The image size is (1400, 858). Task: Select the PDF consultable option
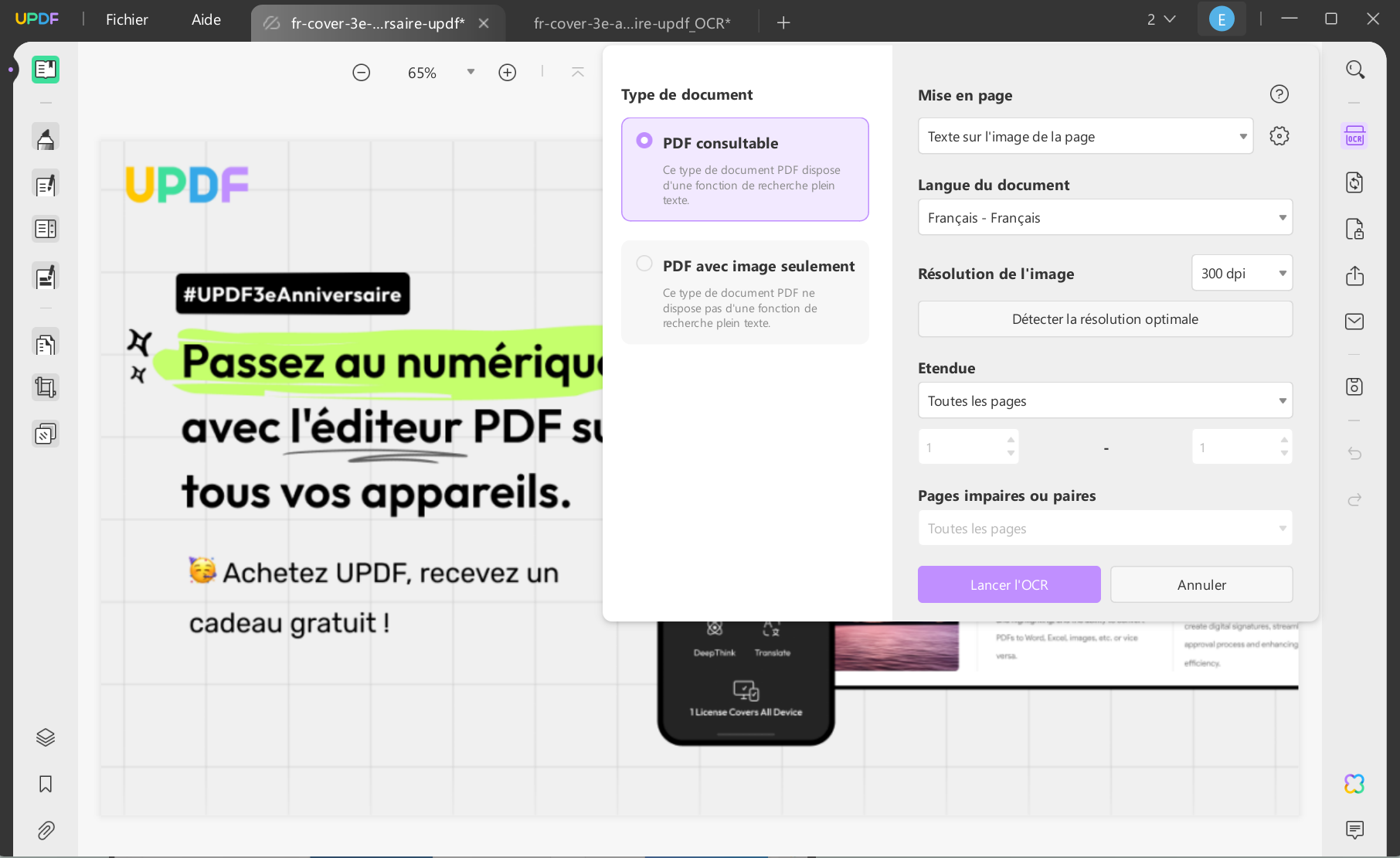(745, 169)
